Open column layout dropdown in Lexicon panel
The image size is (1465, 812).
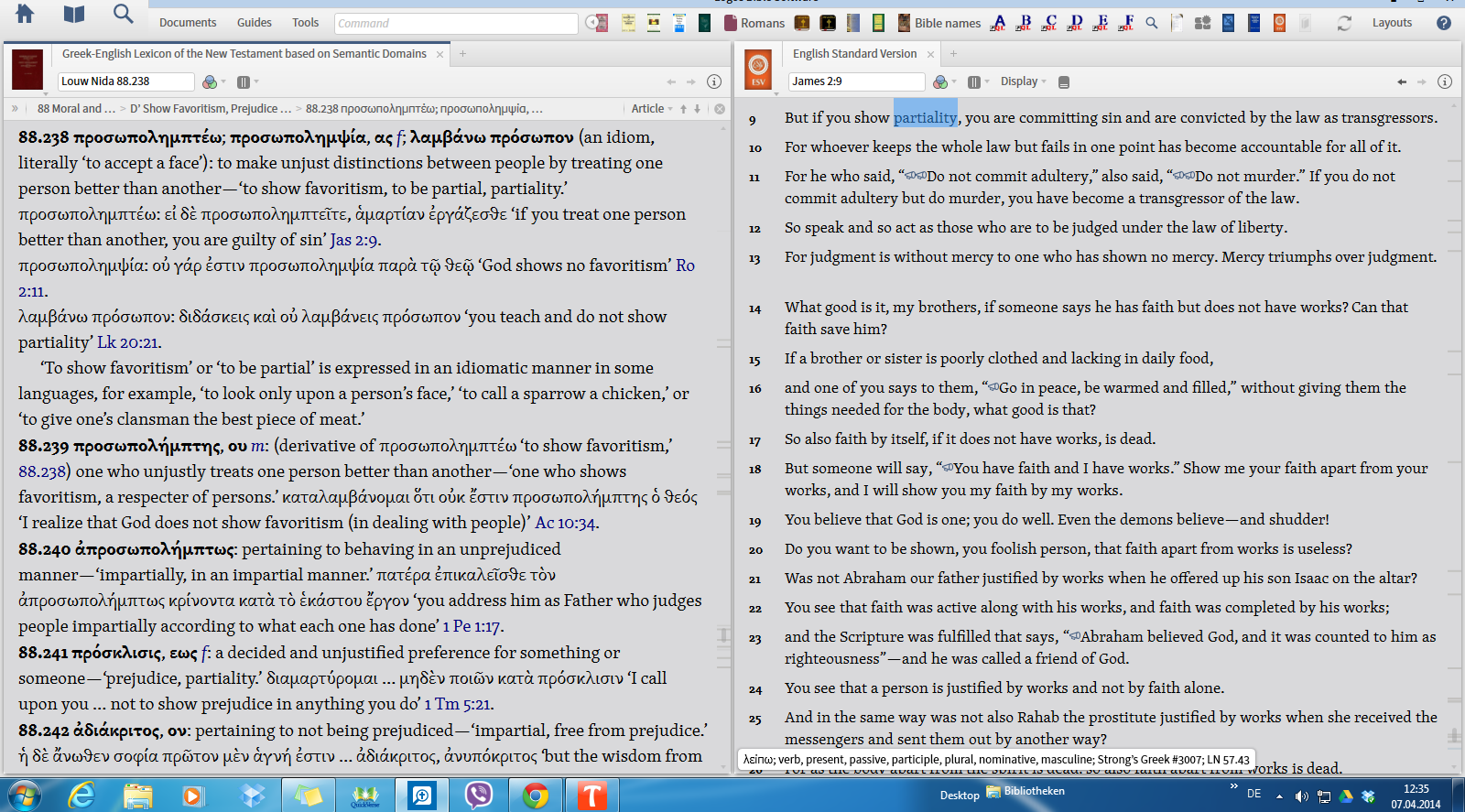(247, 81)
